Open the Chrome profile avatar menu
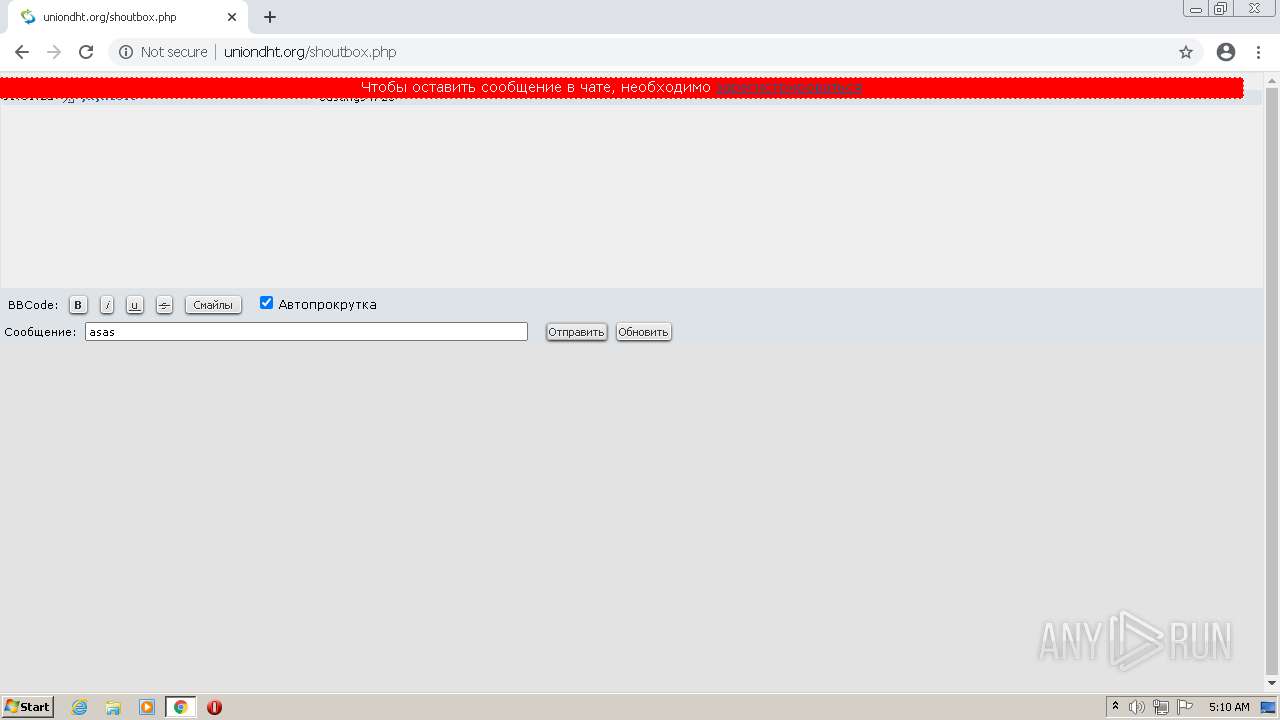This screenshot has height=720, width=1280. (x=1226, y=52)
